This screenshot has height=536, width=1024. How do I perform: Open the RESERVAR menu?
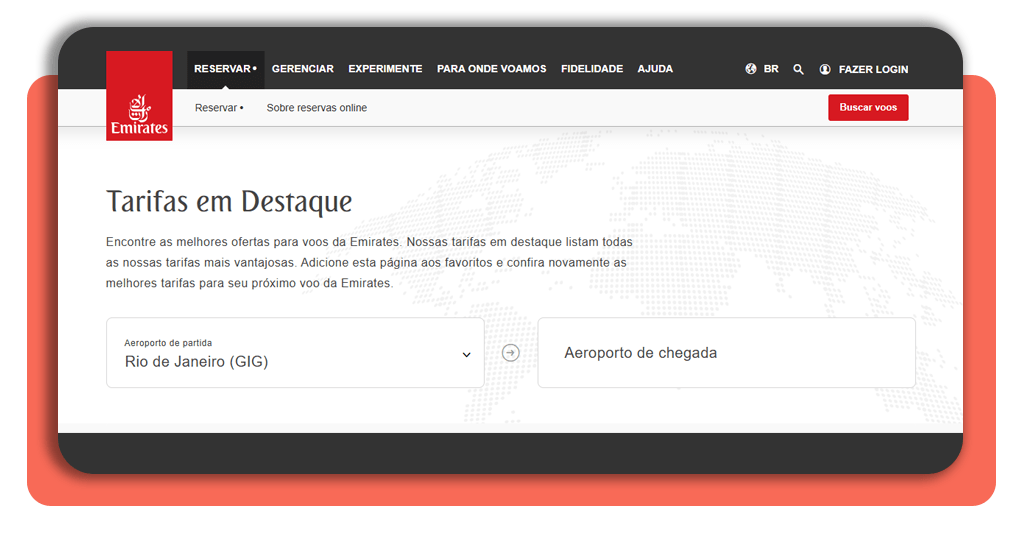pyautogui.click(x=225, y=69)
